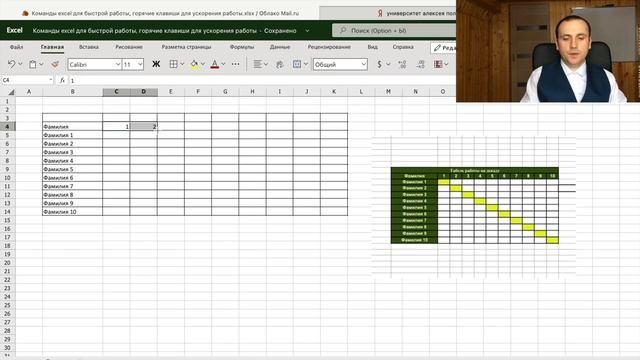The height and width of the screenshot is (360, 640).
Task: Increase decimal places icon
Action: click(x=402, y=64)
